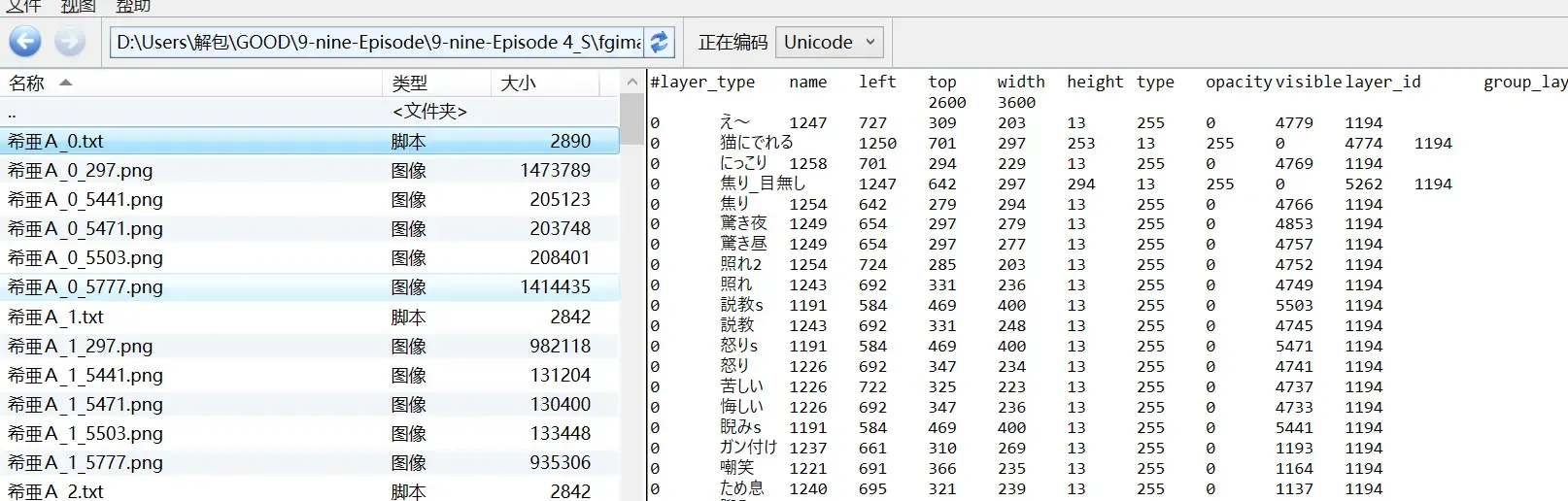Click the <文件夹> type label
The height and width of the screenshot is (501, 1568).
point(429,112)
